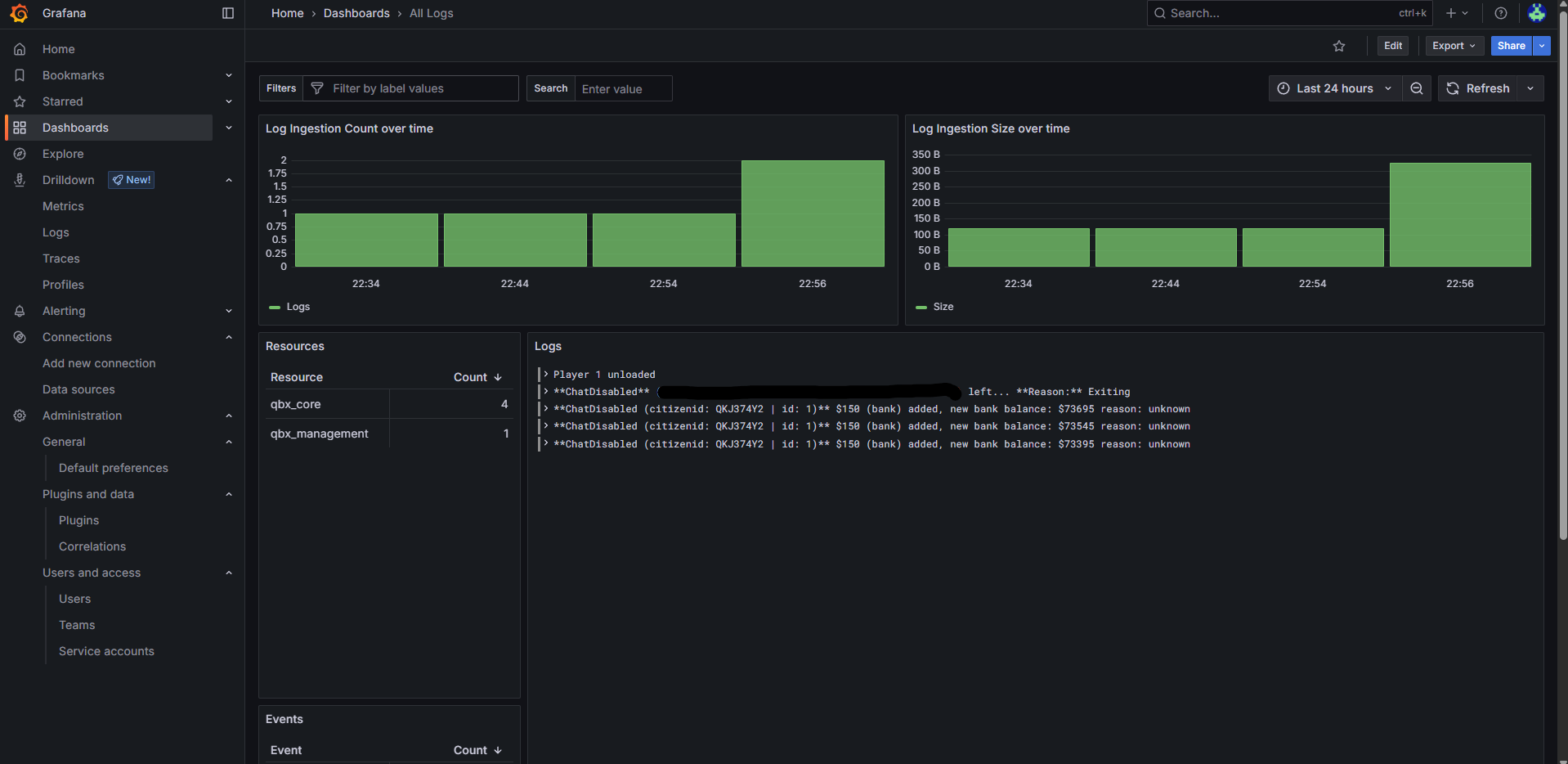Open the Export dropdown
Screen dimensions: 1568x764
coord(1454,46)
